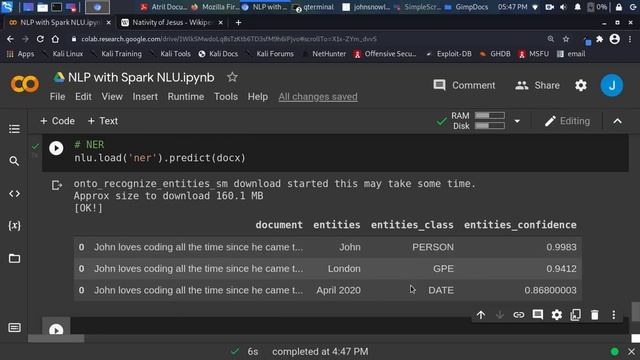Open the email bookmark
The image size is (640, 360).
(571, 54)
